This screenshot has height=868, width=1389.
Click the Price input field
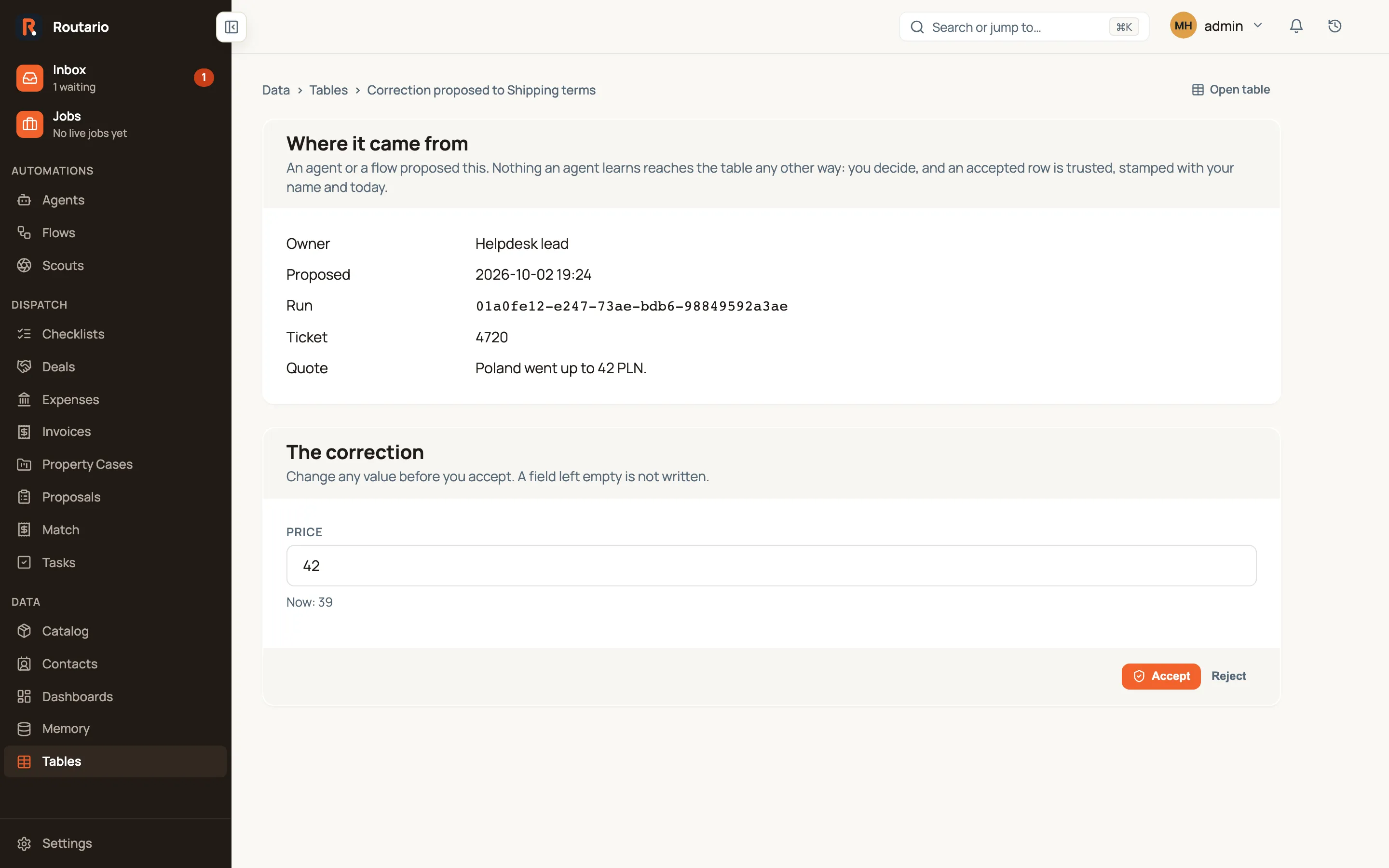tap(771, 566)
